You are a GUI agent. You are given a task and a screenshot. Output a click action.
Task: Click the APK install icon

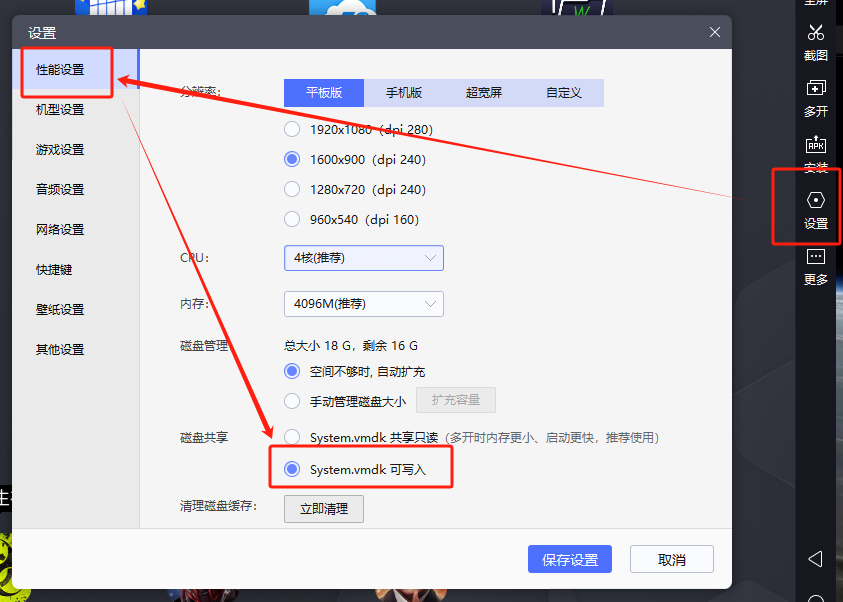[x=816, y=144]
